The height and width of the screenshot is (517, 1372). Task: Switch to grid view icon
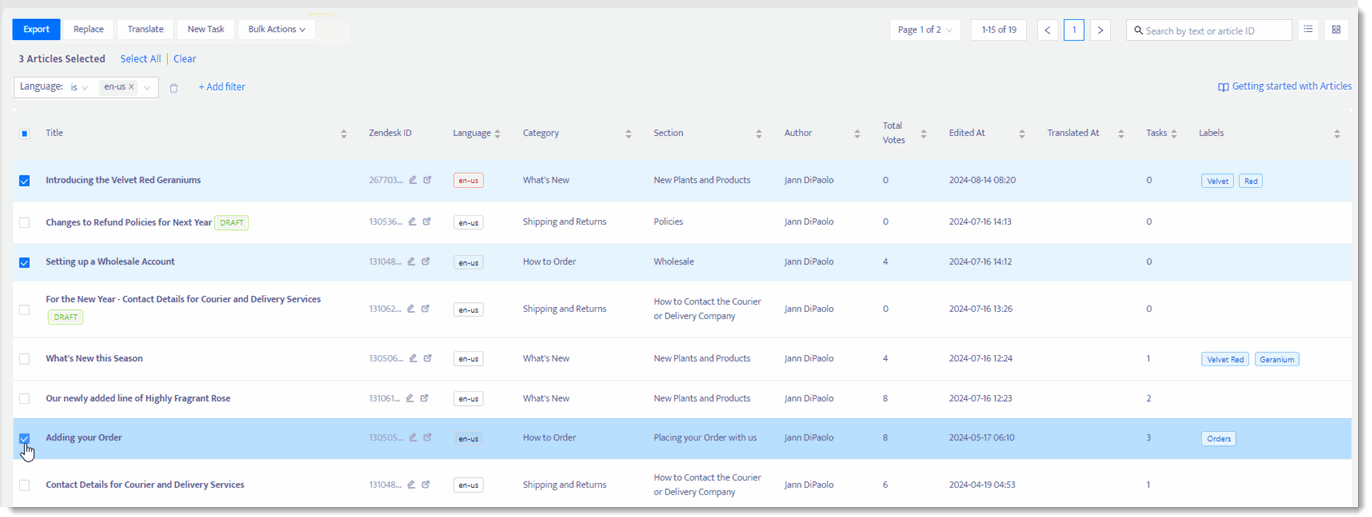click(x=1336, y=30)
